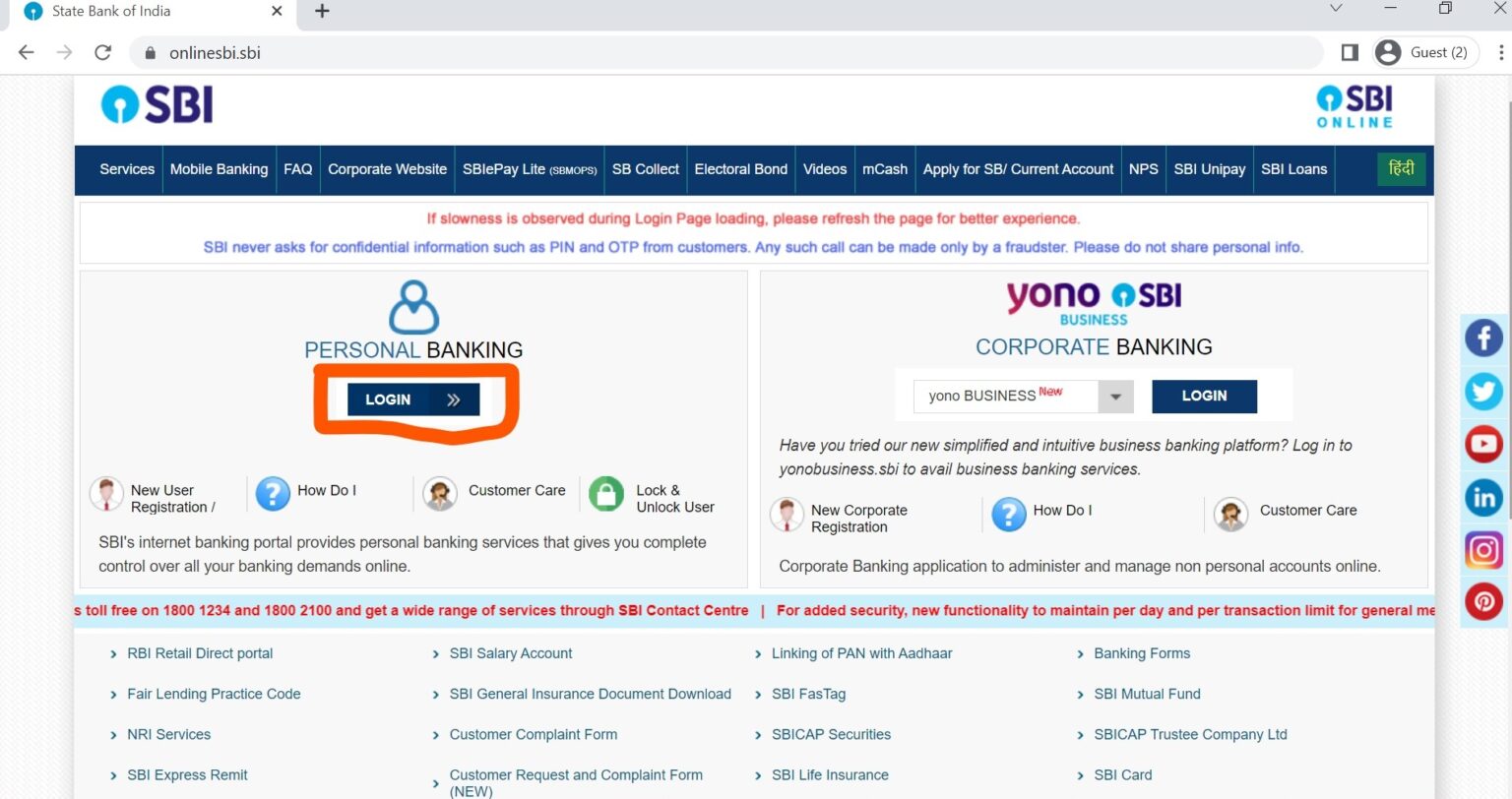The width and height of the screenshot is (1512, 799).
Task: Open the Pinterest social icon
Action: click(1483, 601)
